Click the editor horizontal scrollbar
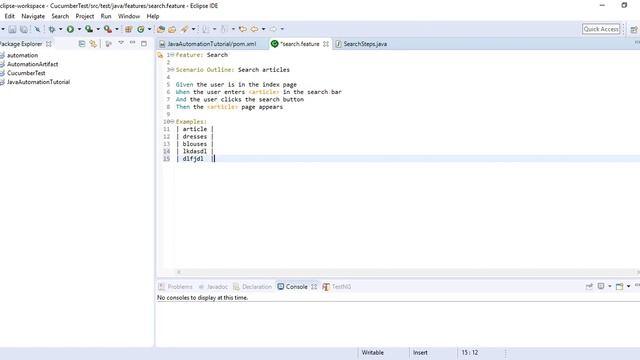The width and height of the screenshot is (640, 360). tap(408, 272)
